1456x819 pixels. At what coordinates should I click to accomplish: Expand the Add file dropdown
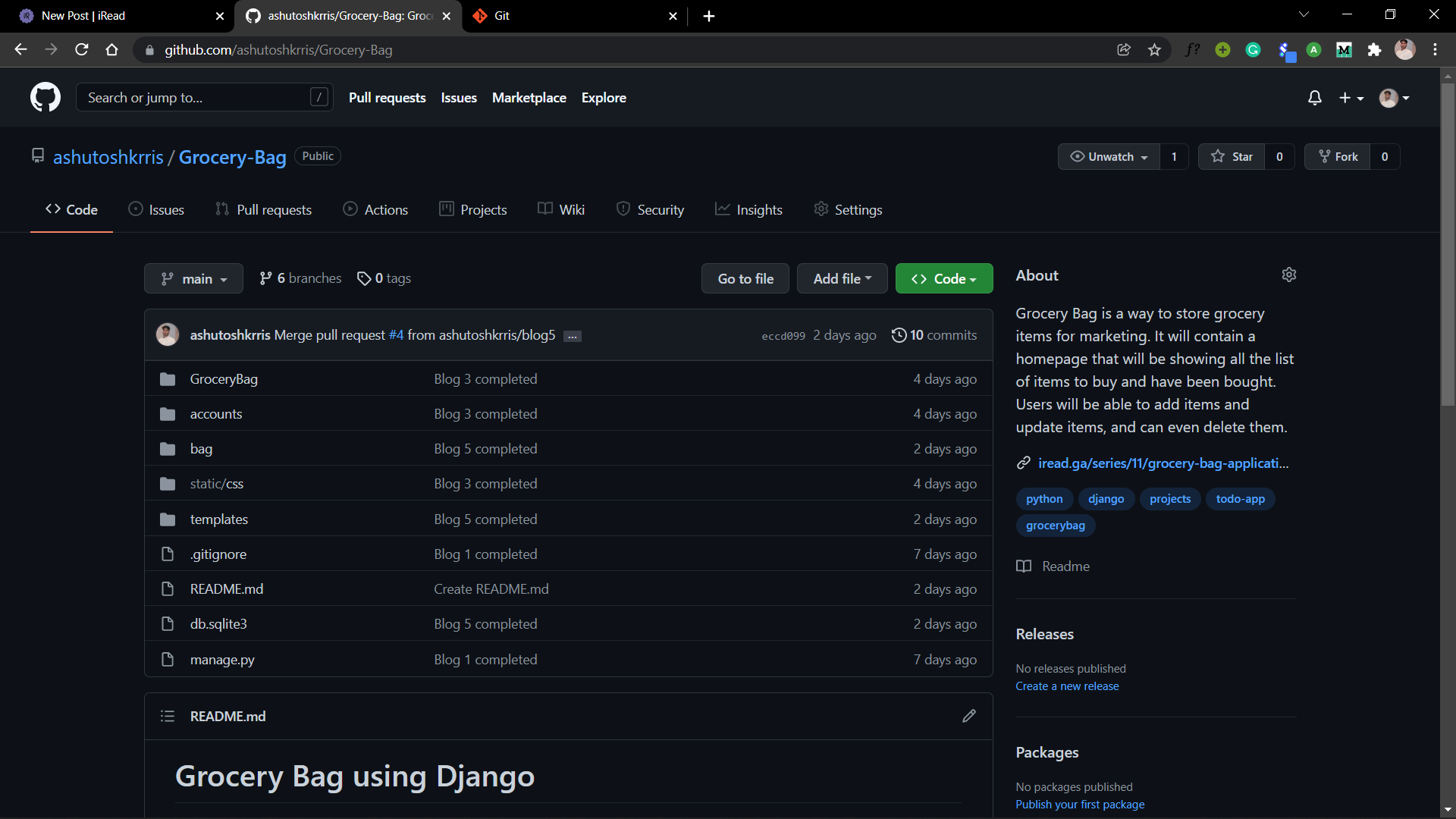[842, 278]
